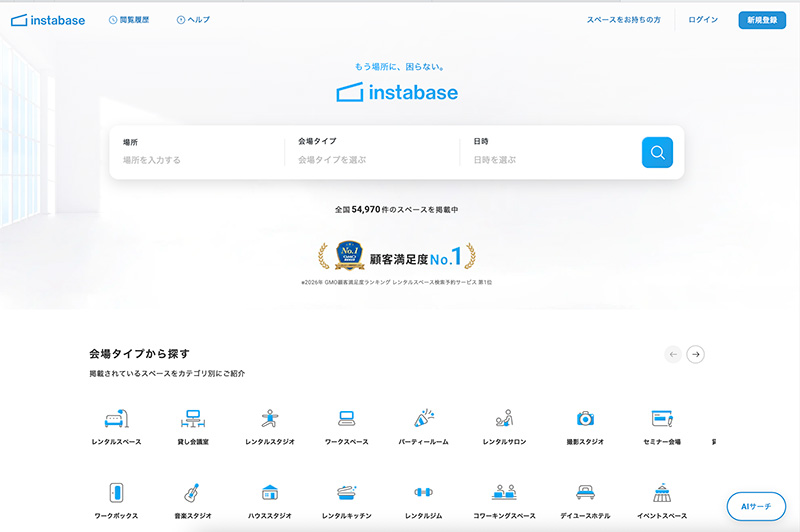Screen dimensions: 800x532
Task: Click the 新規登録 sign-up button
Action: (x=762, y=20)
